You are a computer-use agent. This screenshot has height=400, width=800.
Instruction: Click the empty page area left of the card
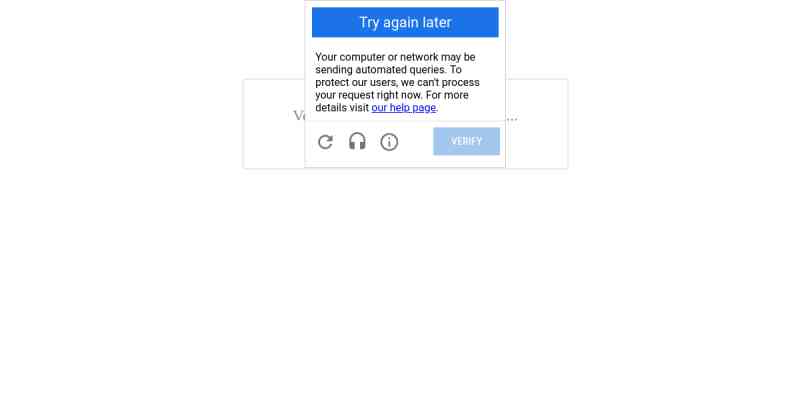pos(121,124)
